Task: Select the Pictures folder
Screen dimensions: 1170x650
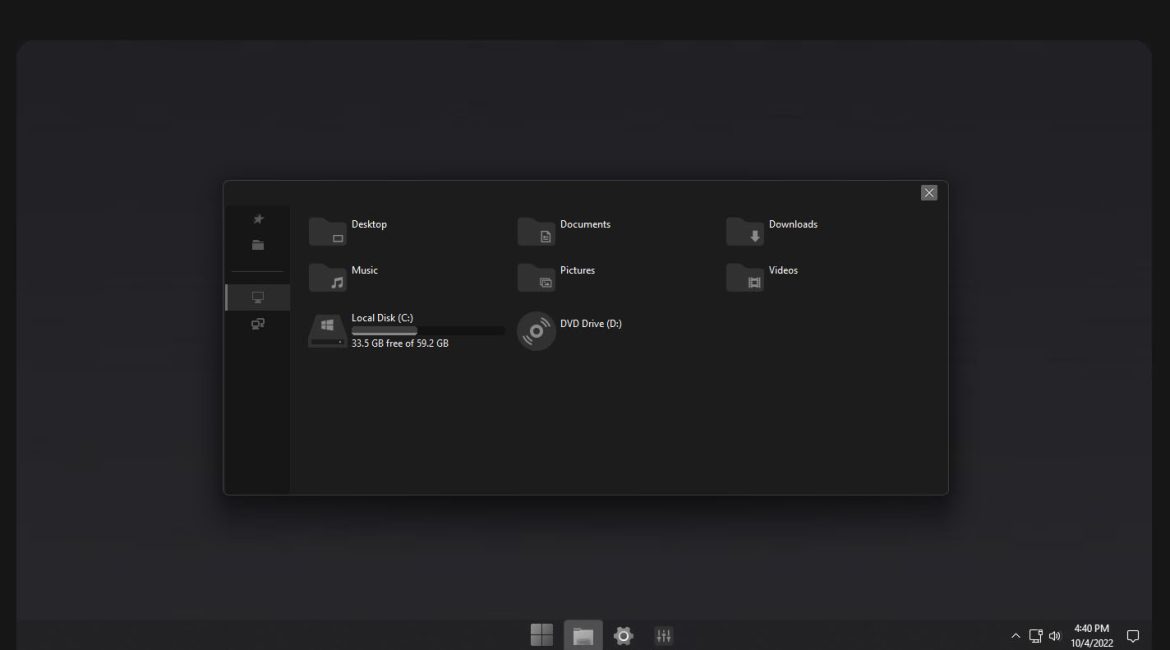Action: tap(536, 277)
